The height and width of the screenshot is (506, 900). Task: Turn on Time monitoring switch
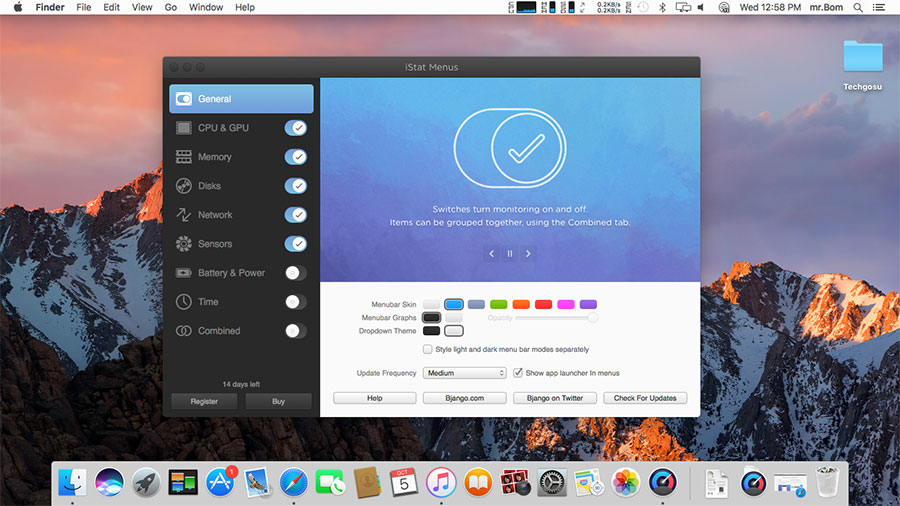pos(296,302)
